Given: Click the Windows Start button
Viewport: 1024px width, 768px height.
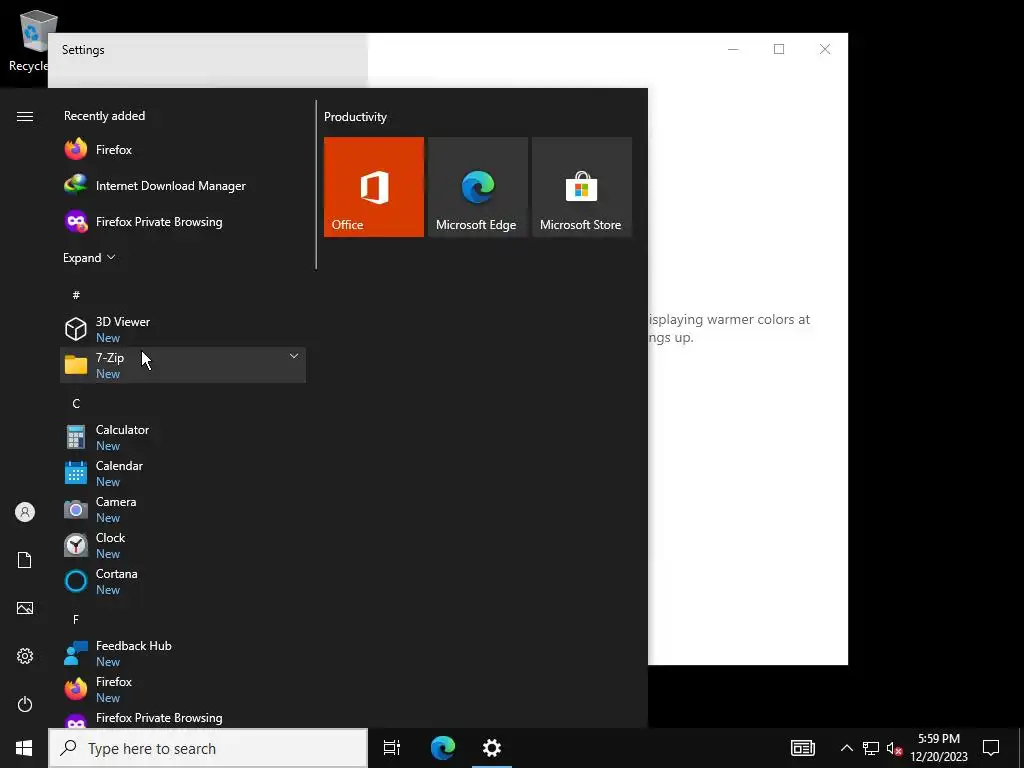Looking at the screenshot, I should coord(24,748).
